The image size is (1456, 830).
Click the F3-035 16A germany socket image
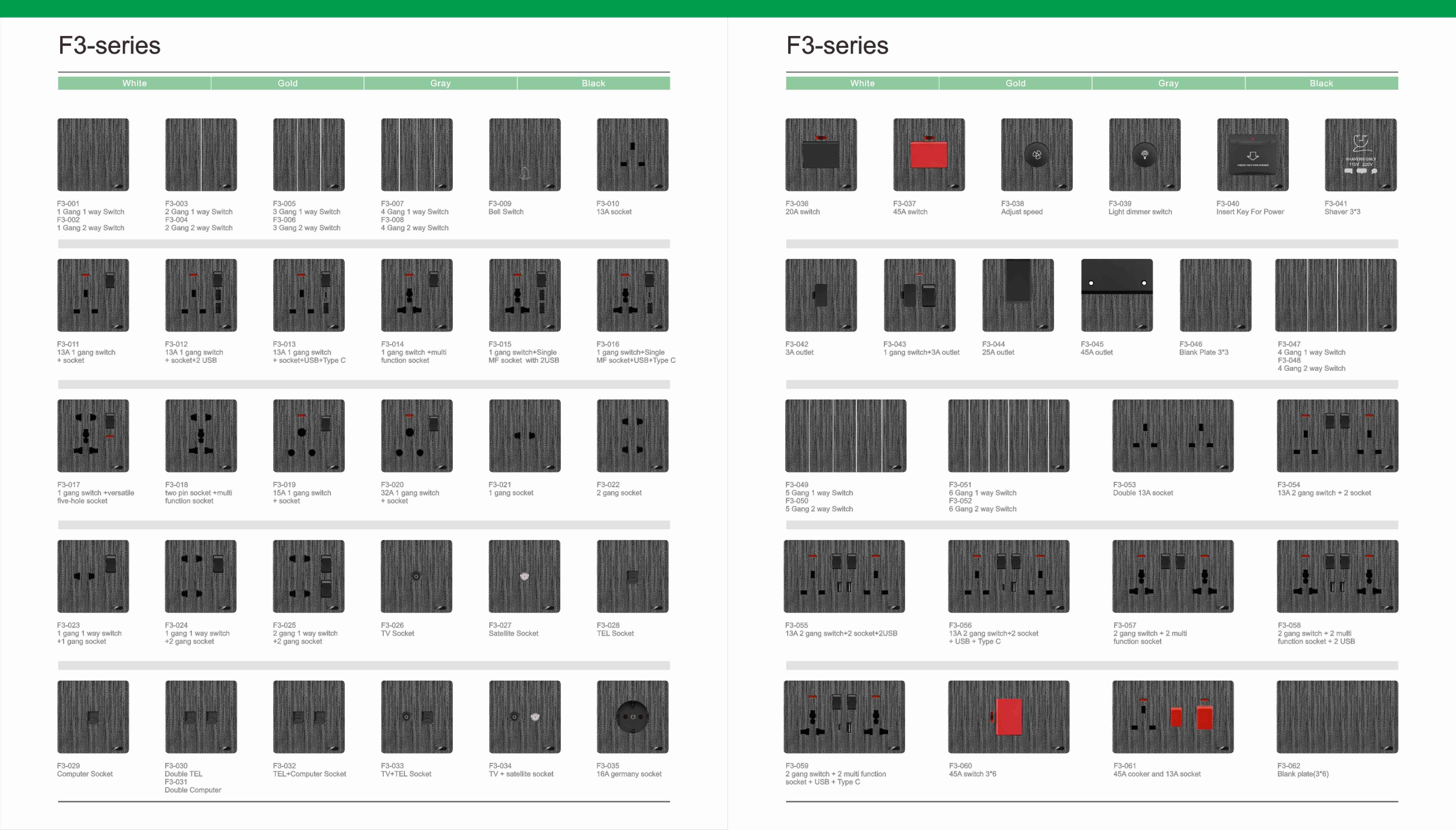(632, 717)
